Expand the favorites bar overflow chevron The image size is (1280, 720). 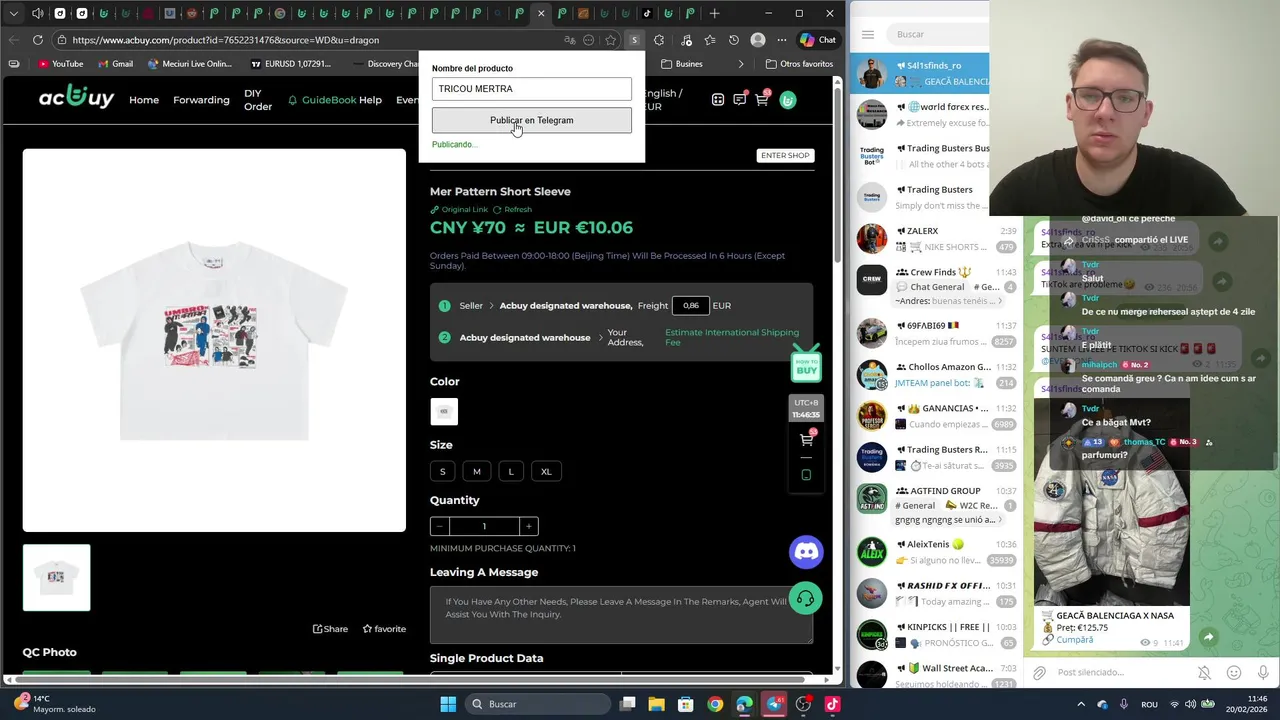[741, 64]
